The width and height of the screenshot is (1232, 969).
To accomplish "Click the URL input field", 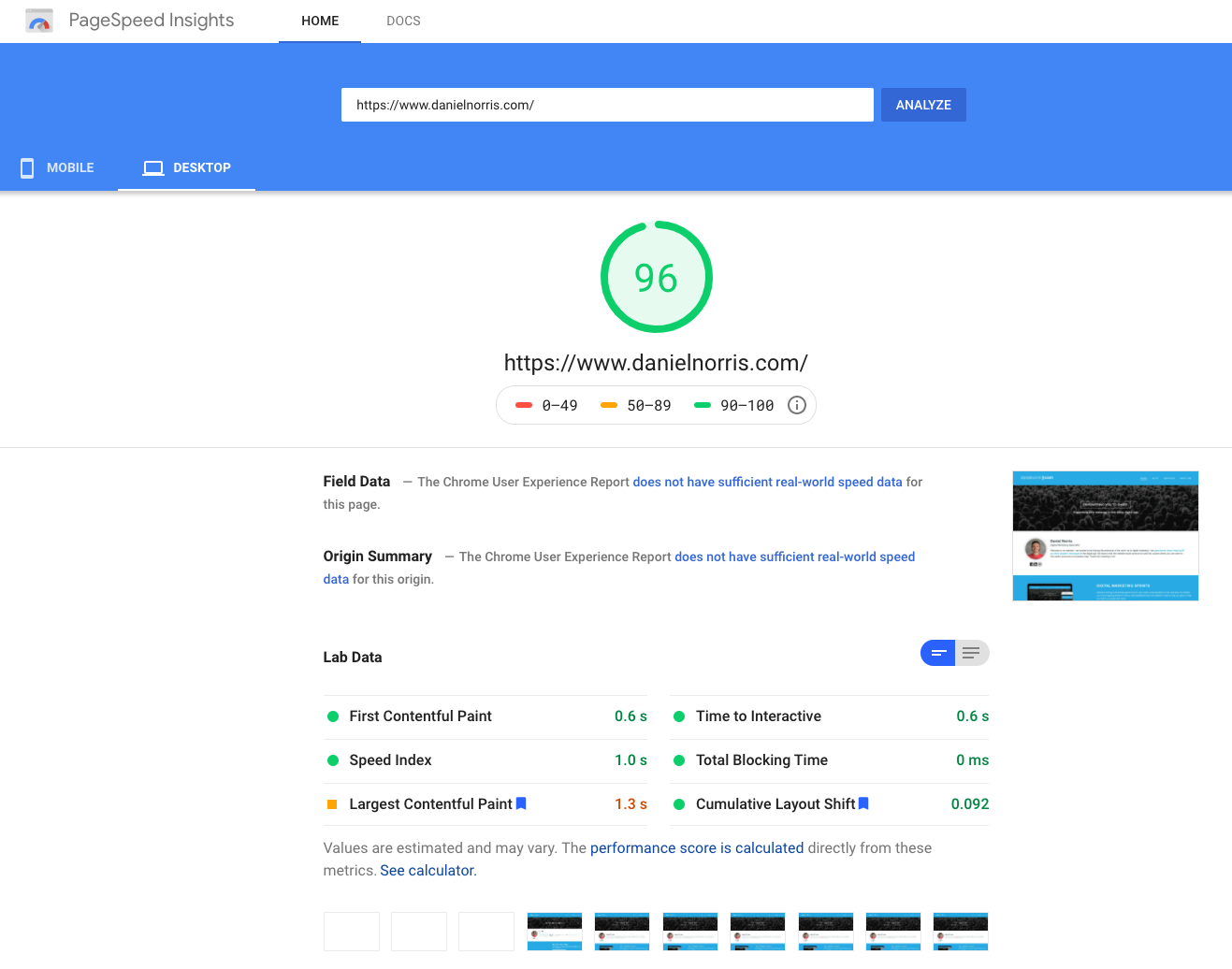I will pos(607,105).
